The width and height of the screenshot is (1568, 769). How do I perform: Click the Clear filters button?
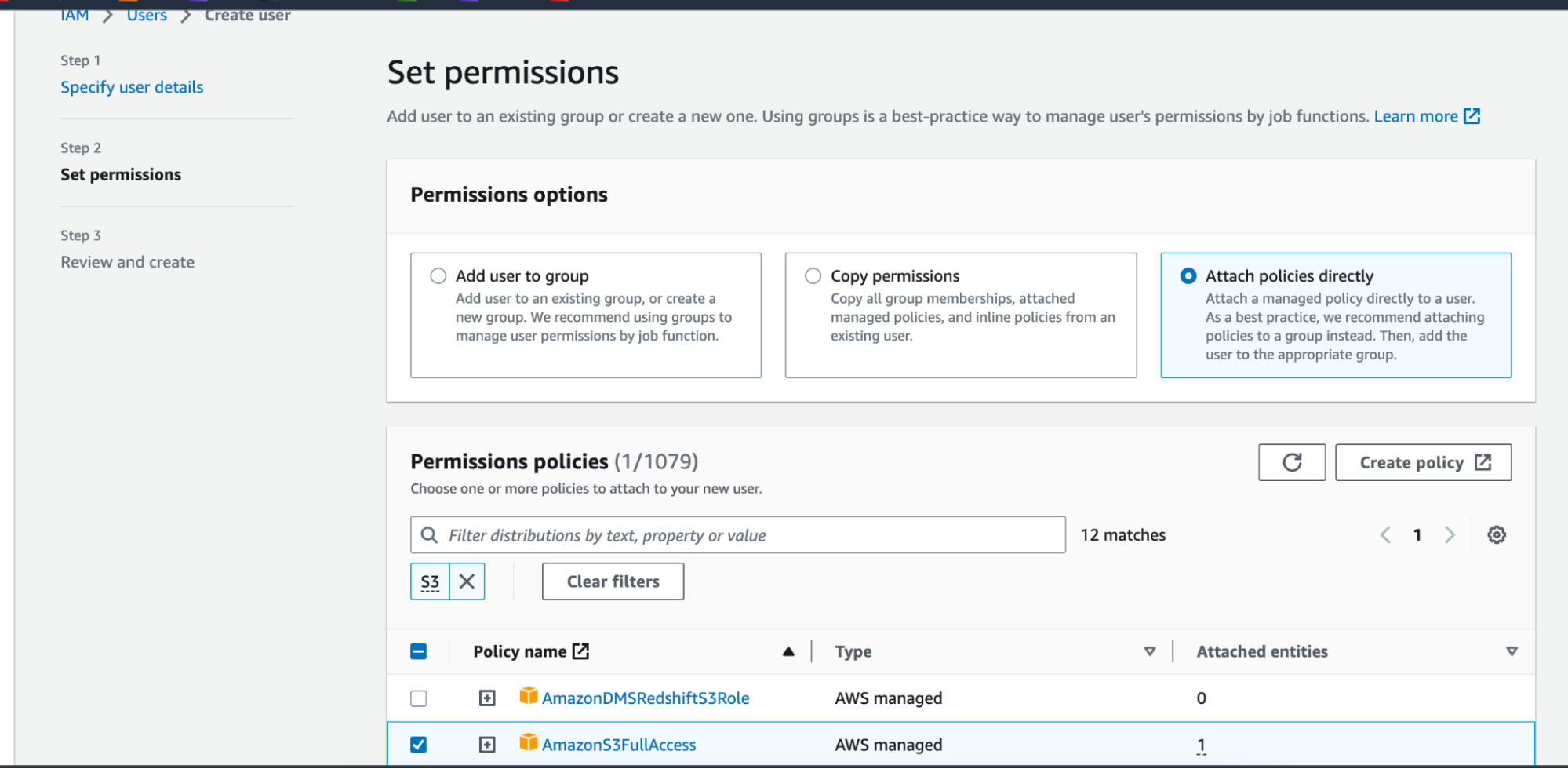pyautogui.click(x=613, y=581)
